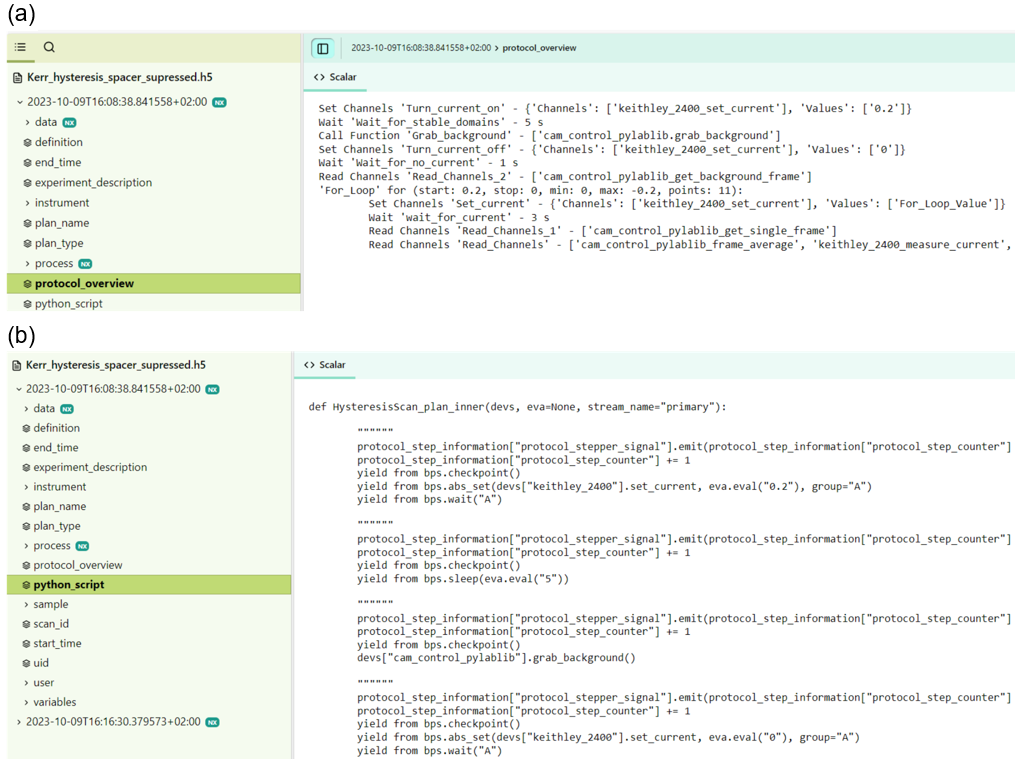Click the dataset icon beside uid
1019x762 pixels.
(26, 663)
